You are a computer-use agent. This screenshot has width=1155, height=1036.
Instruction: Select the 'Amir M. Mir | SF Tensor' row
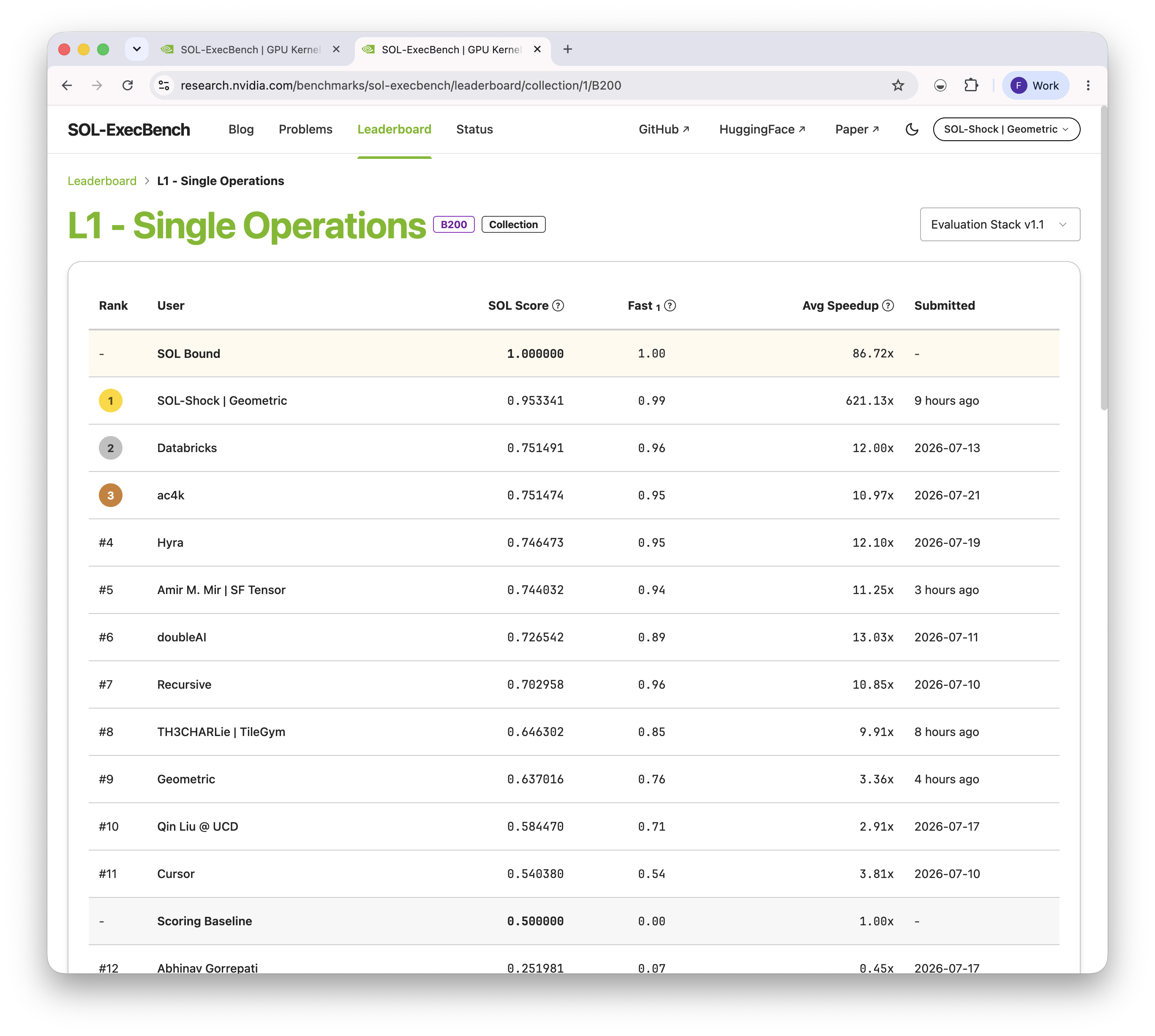pyautogui.click(x=574, y=590)
